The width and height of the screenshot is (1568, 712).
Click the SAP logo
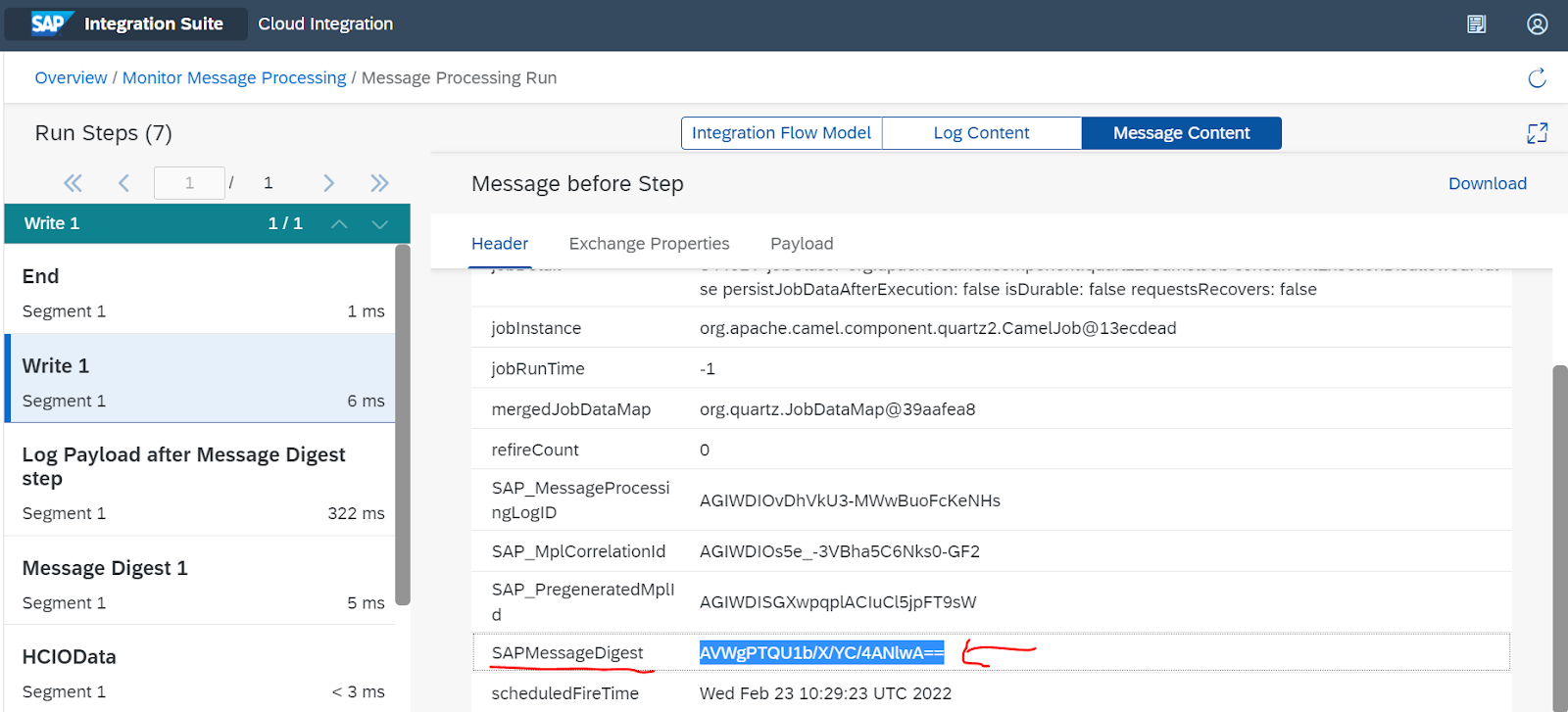tap(50, 24)
